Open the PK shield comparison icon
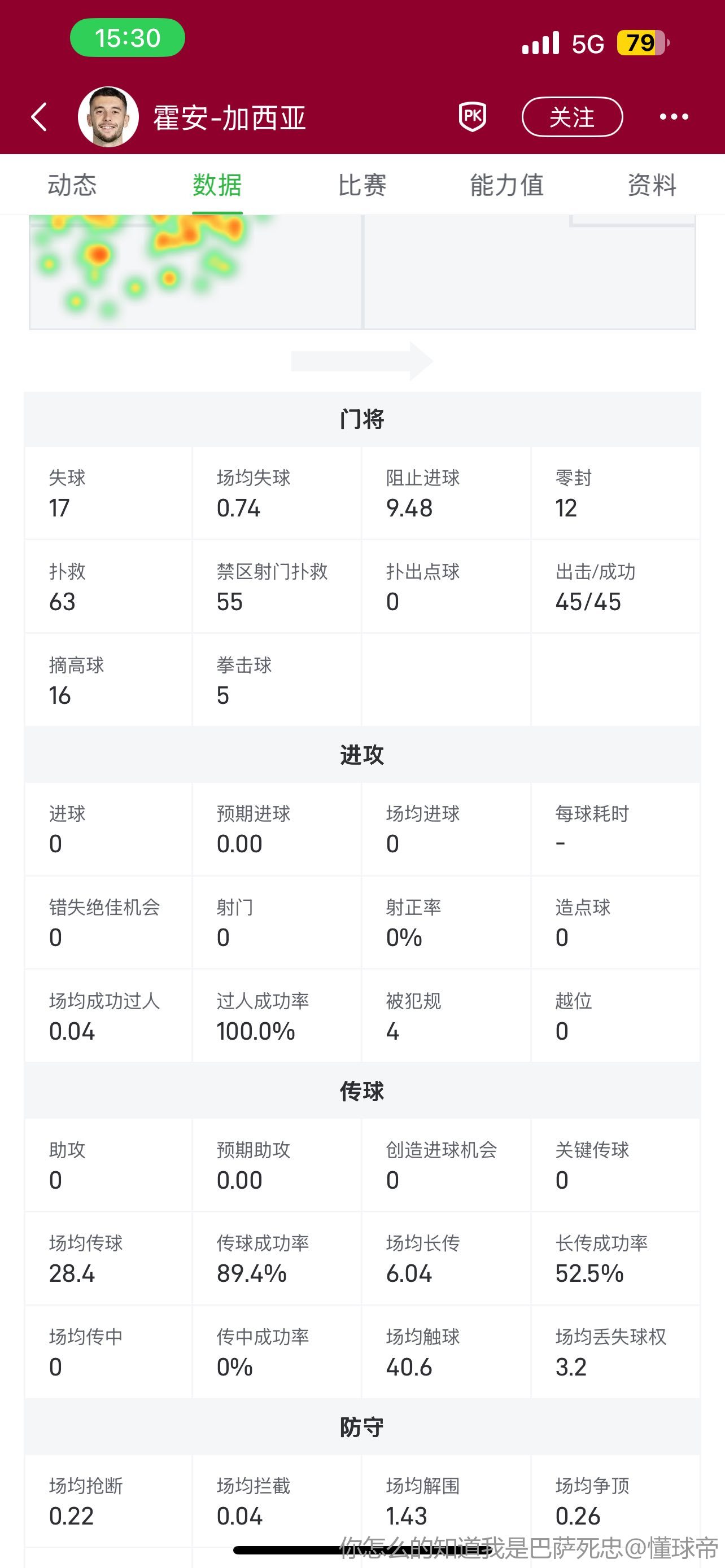 click(x=473, y=116)
